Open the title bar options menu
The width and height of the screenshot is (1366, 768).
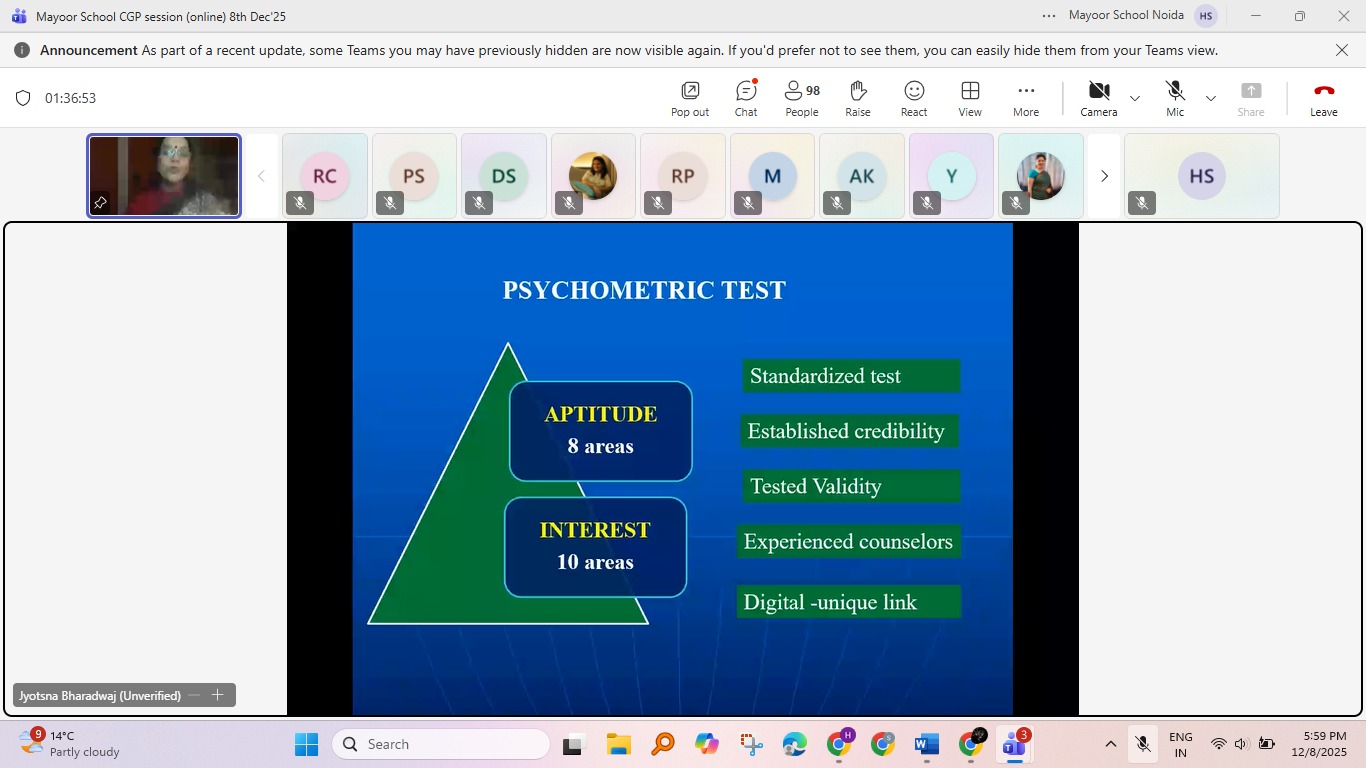[1047, 16]
